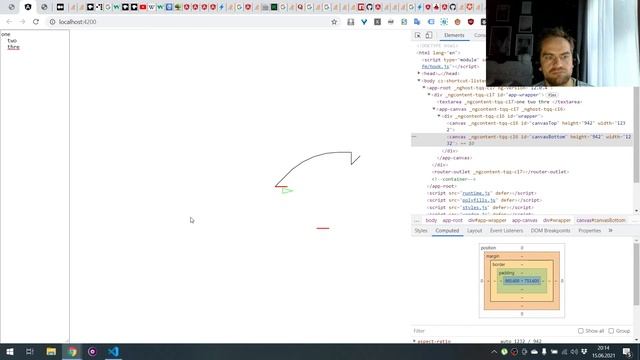Open the notification center icon
The height and width of the screenshot is (360, 640).
tap(627, 351)
